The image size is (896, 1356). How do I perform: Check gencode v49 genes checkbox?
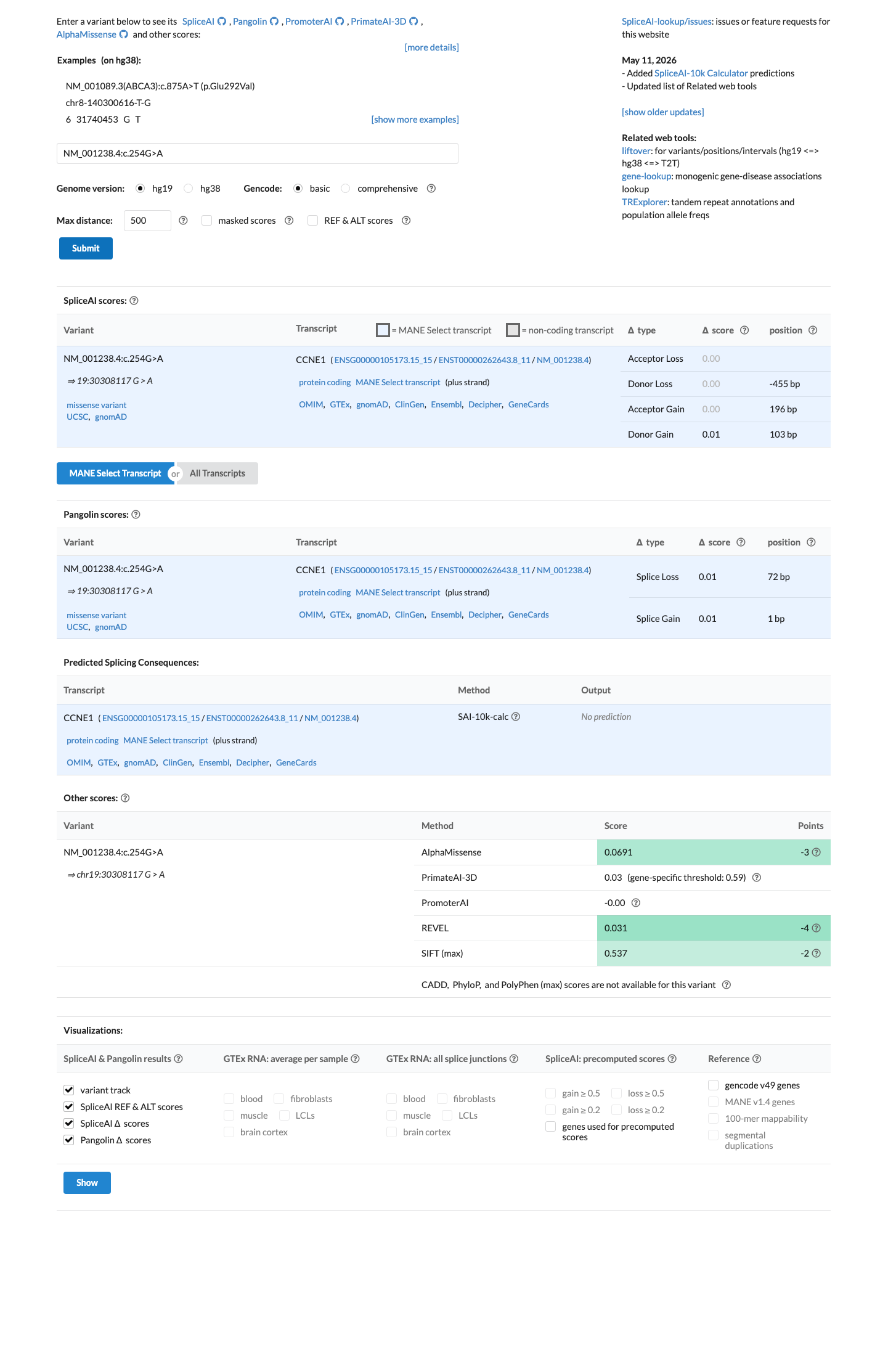(x=714, y=1085)
